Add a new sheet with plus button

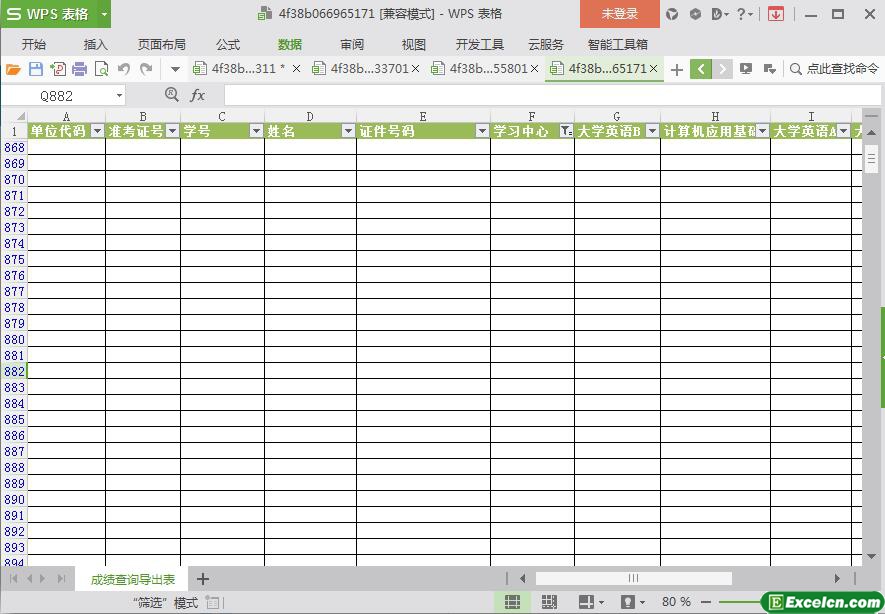203,578
